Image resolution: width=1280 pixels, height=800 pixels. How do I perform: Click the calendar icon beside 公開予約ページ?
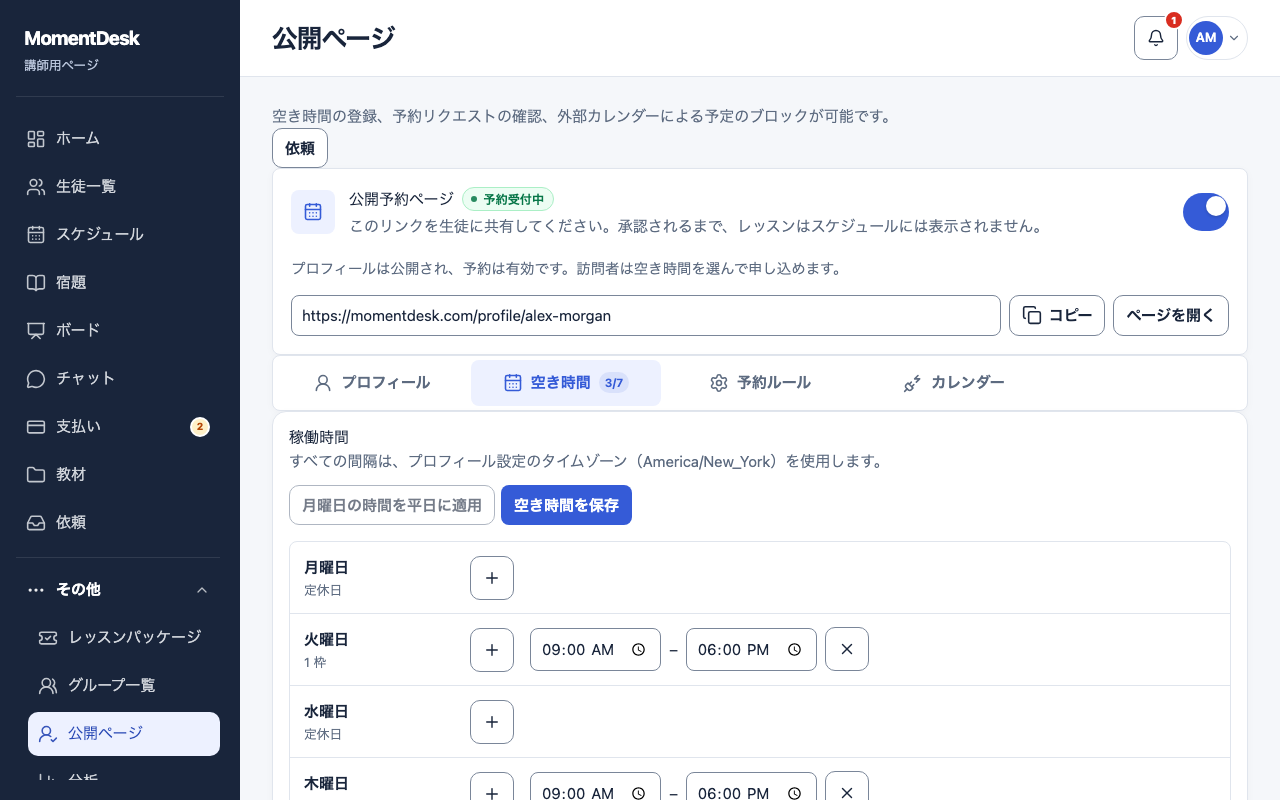click(x=313, y=212)
